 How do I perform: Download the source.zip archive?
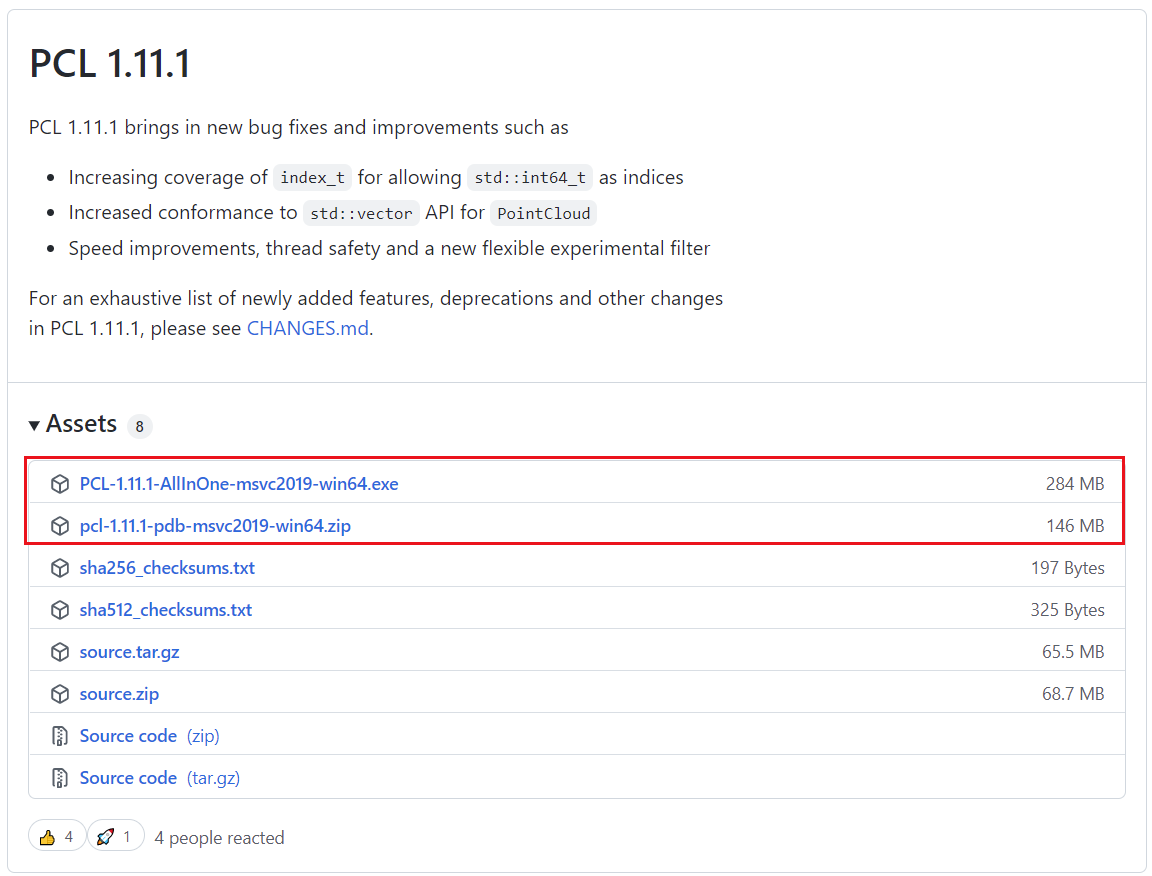tap(119, 693)
